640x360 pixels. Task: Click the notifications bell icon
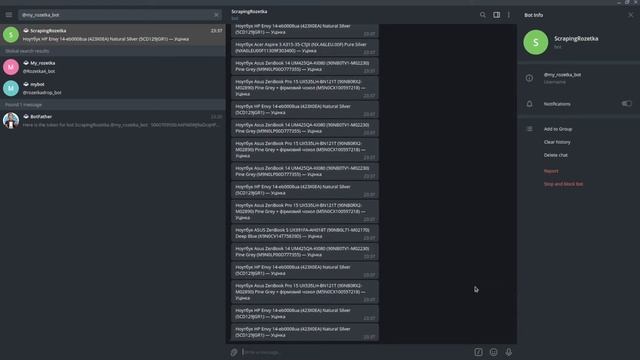pyautogui.click(x=529, y=104)
